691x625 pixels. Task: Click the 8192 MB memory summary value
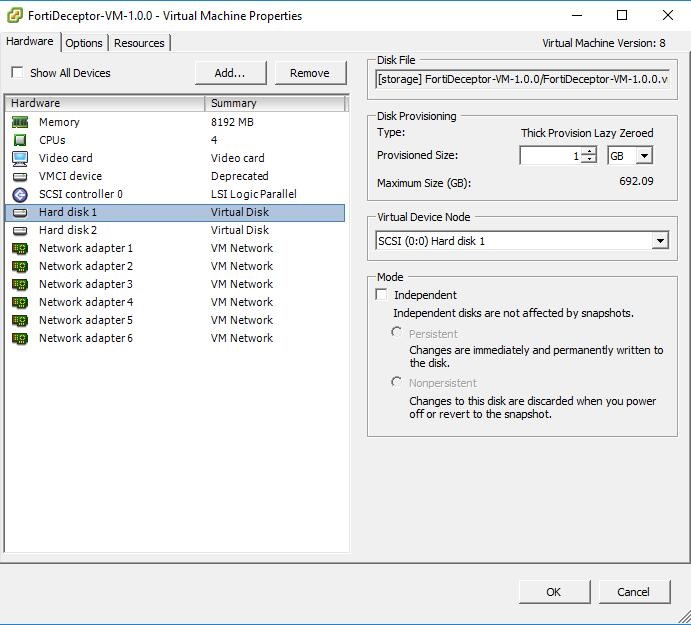click(232, 122)
